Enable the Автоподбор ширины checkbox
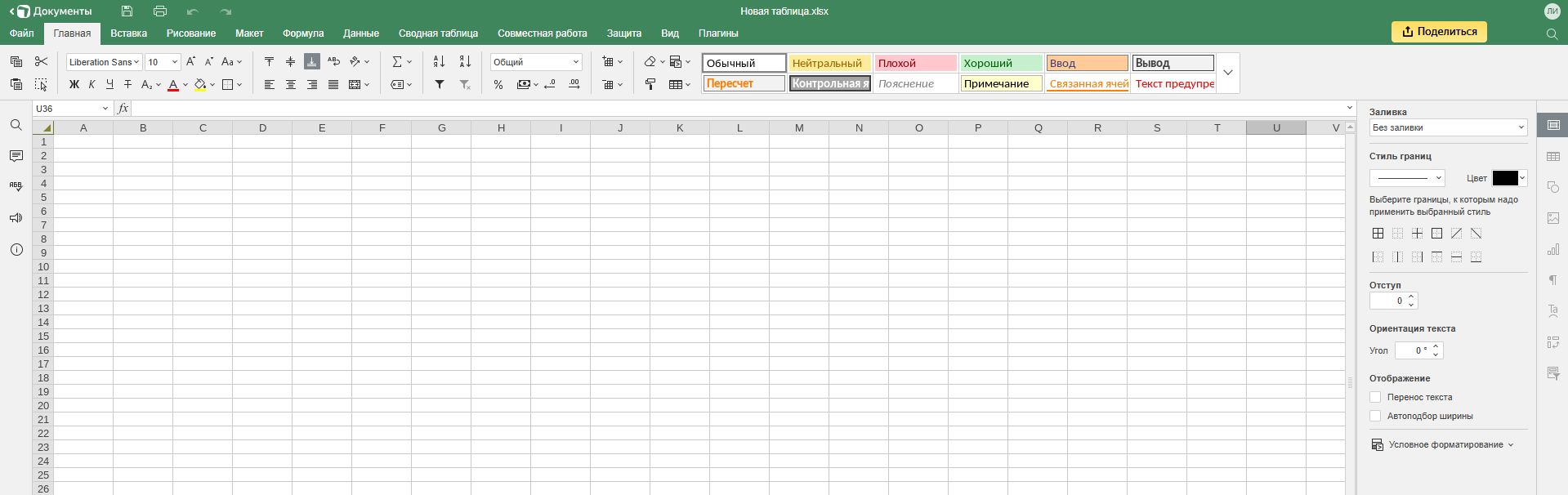 1375,416
